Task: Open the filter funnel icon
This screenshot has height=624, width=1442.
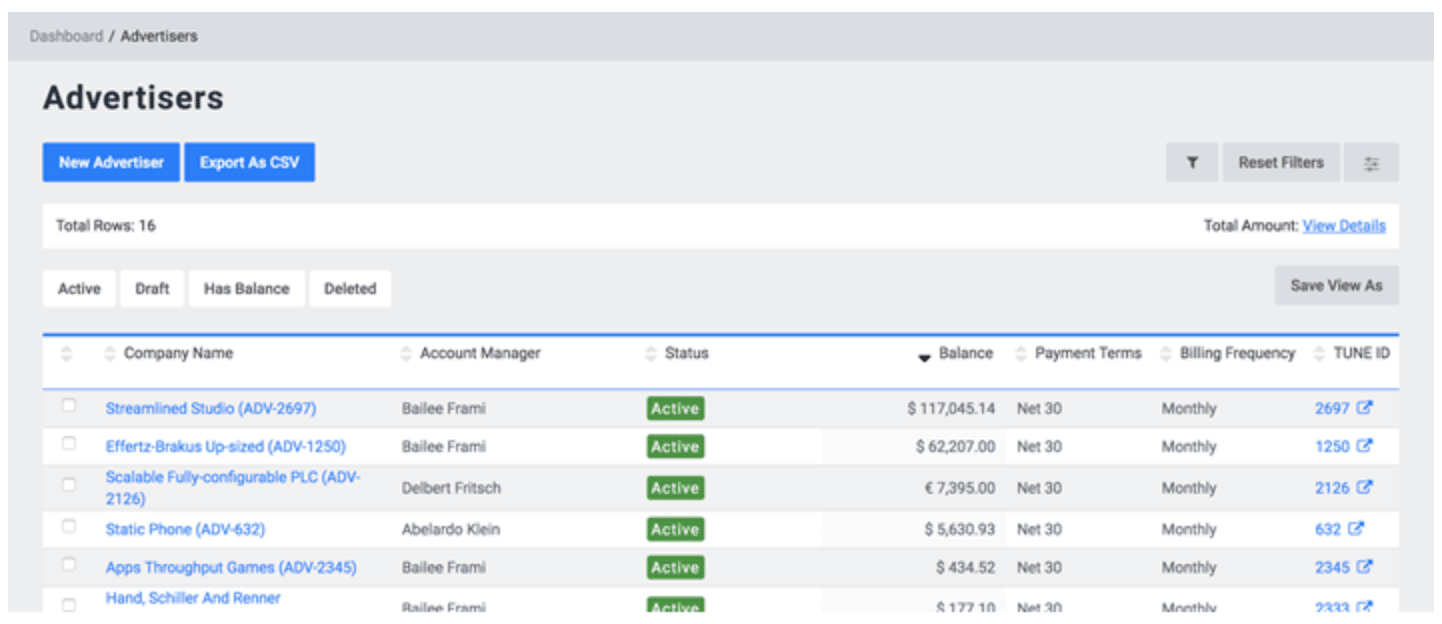Action: pyautogui.click(x=1191, y=162)
